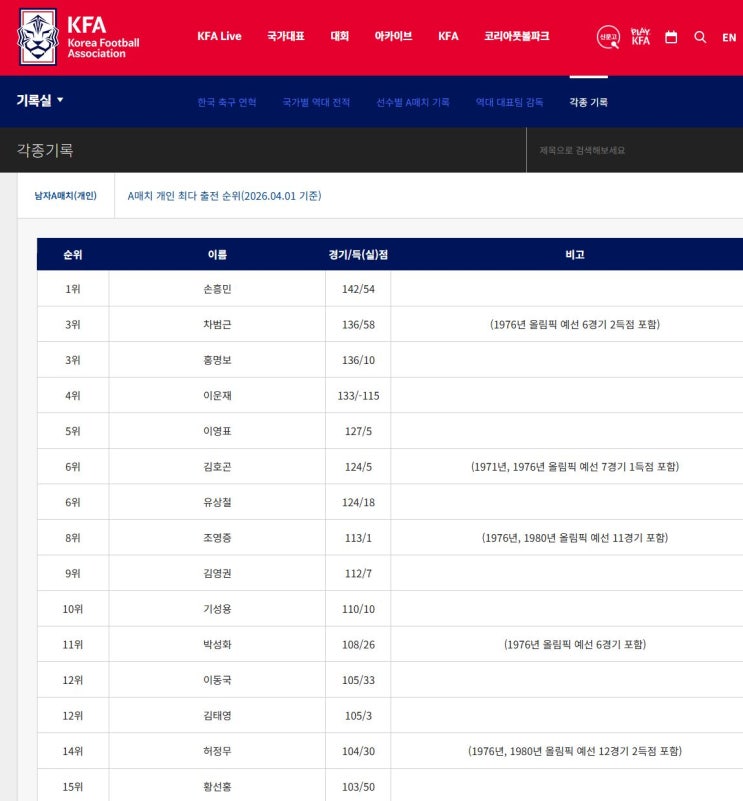Viewport: 743px width, 801px height.
Task: Select player name 박성화
Action: point(217,644)
